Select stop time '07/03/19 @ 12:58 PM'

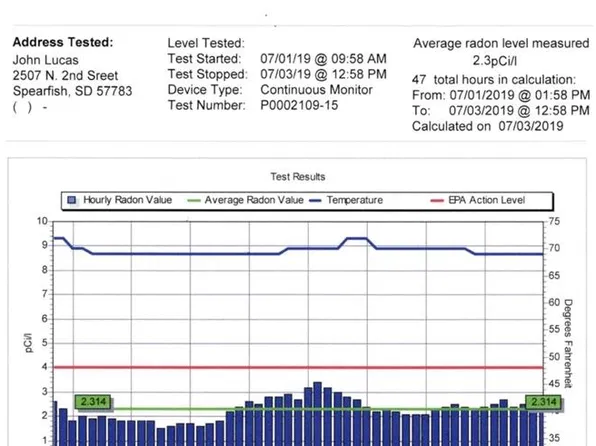point(323,74)
